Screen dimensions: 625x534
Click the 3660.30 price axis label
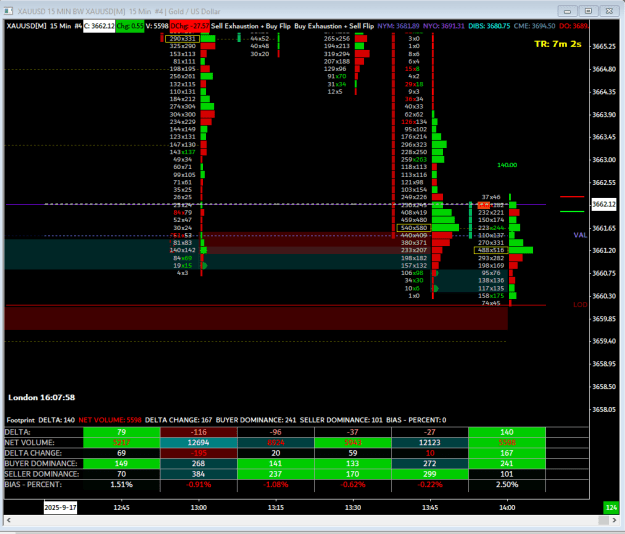[x=604, y=296]
